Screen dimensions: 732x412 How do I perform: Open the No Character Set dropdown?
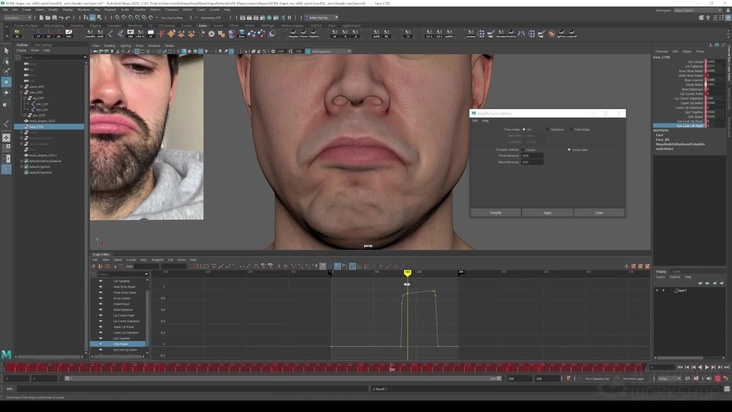coord(598,378)
